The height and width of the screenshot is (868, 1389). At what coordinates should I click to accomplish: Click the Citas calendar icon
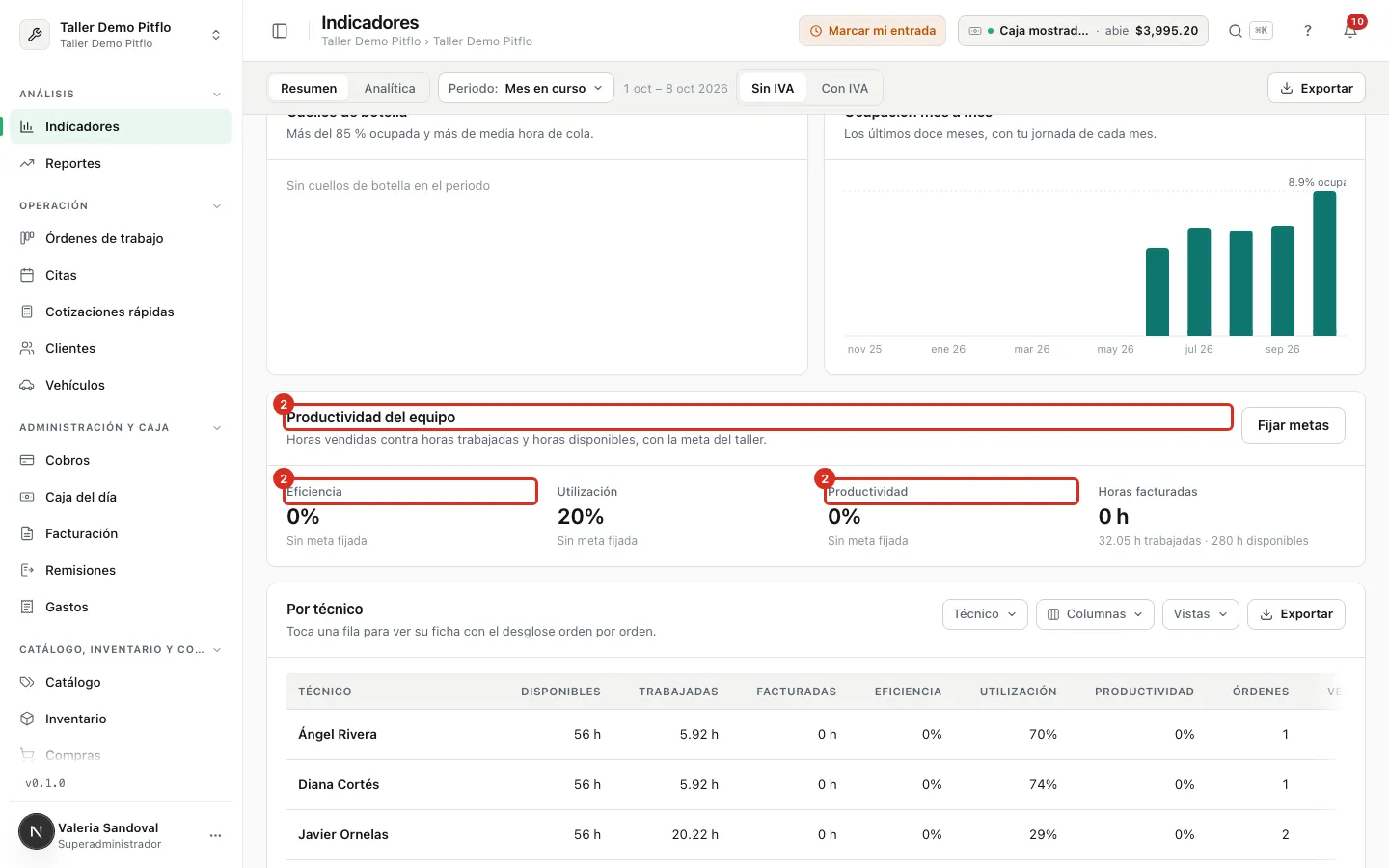27,275
